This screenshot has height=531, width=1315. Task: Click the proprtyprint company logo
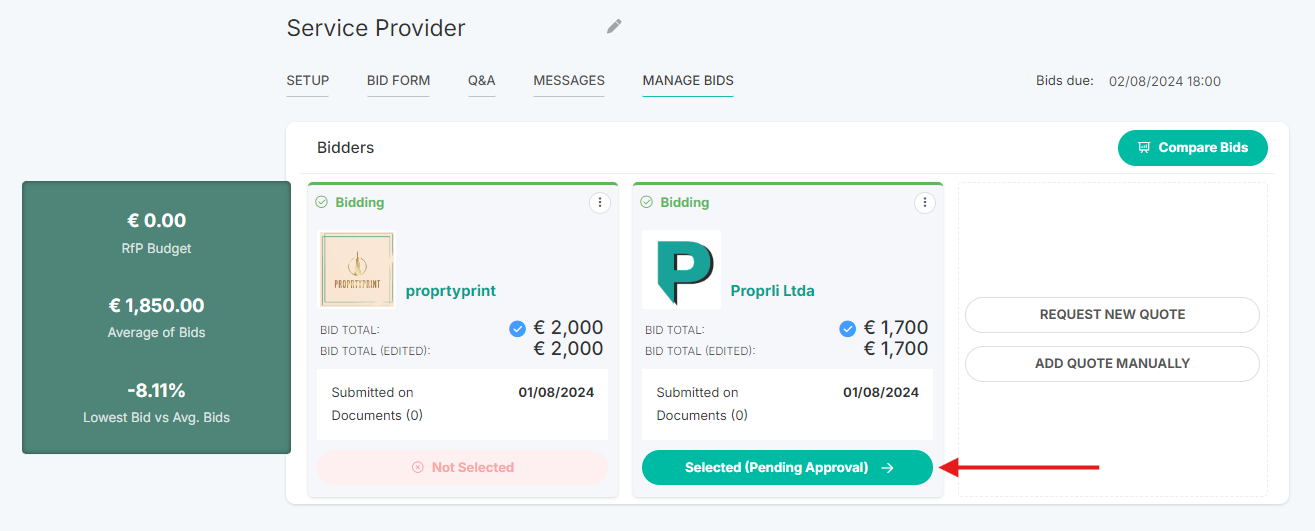pos(357,270)
